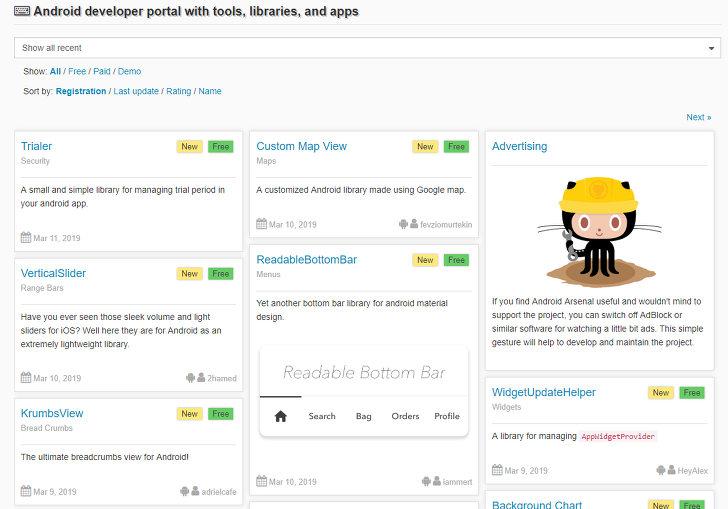Click Android icon next to HeyAlex
This screenshot has width=728, height=509.
point(661,470)
